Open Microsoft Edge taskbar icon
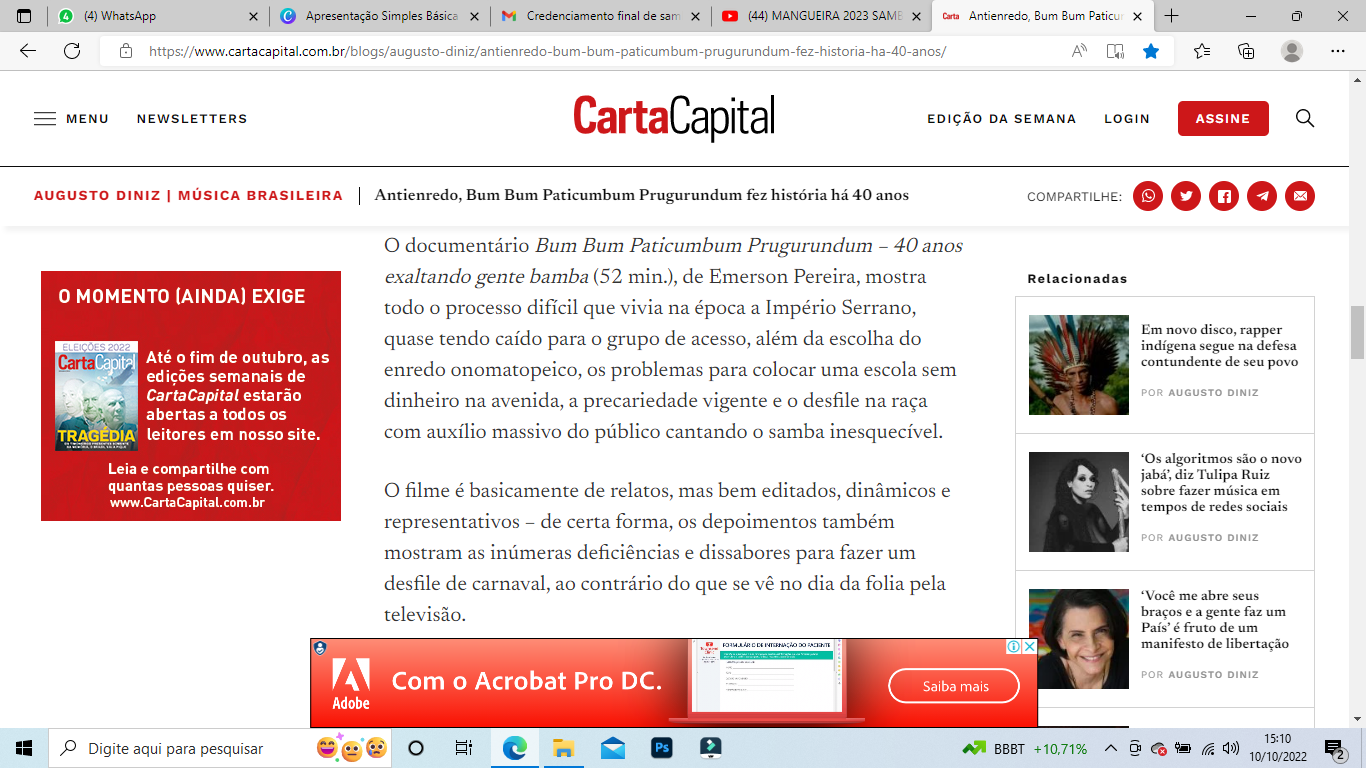 tap(514, 748)
